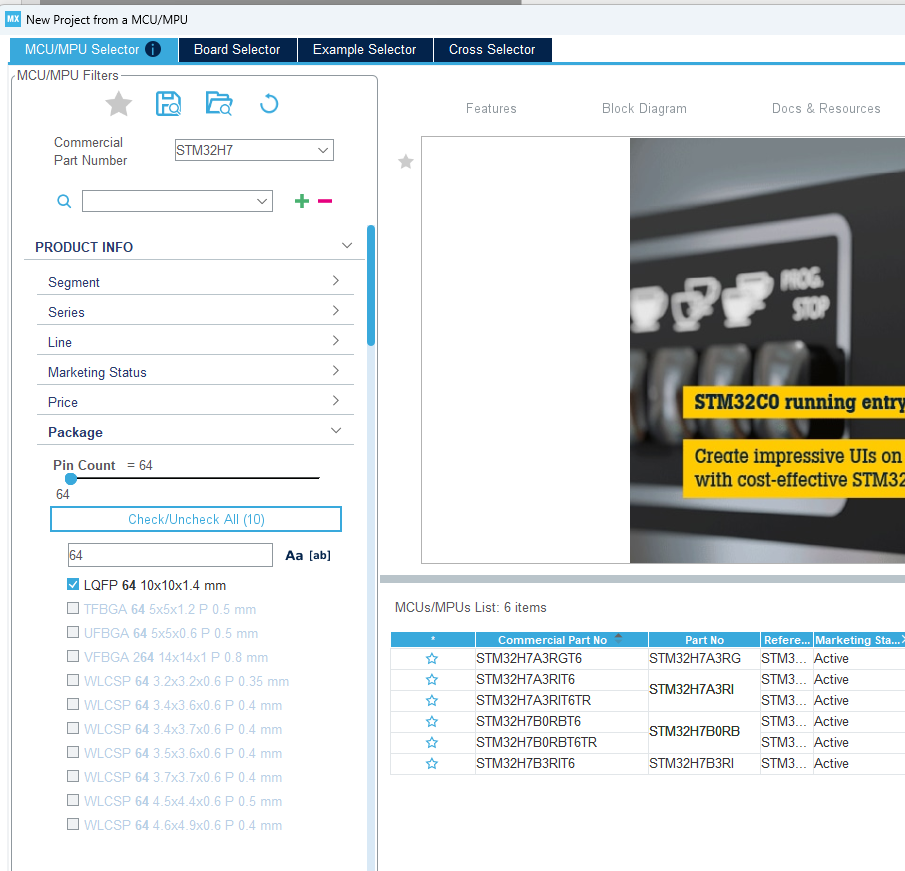The height and width of the screenshot is (871, 905).
Task: Click the info icon on MCU/MPU Selector tab
Action: click(x=153, y=50)
